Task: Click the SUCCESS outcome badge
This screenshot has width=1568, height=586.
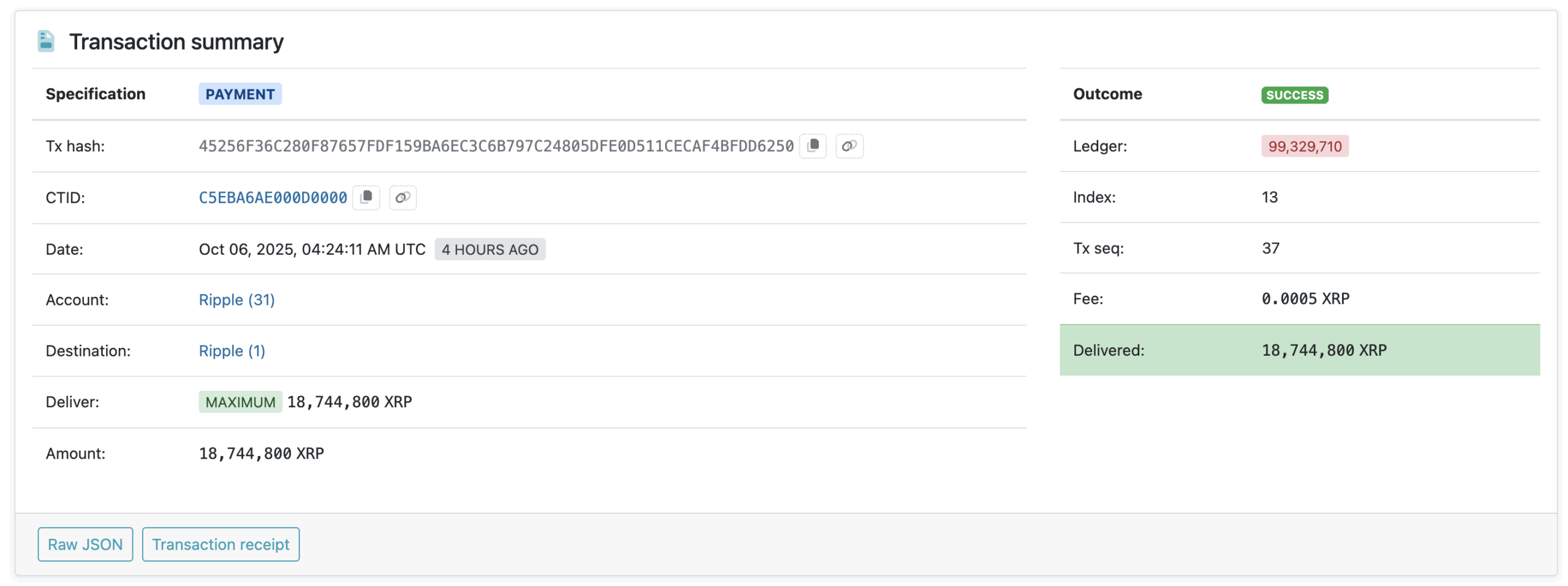Action: [1294, 95]
